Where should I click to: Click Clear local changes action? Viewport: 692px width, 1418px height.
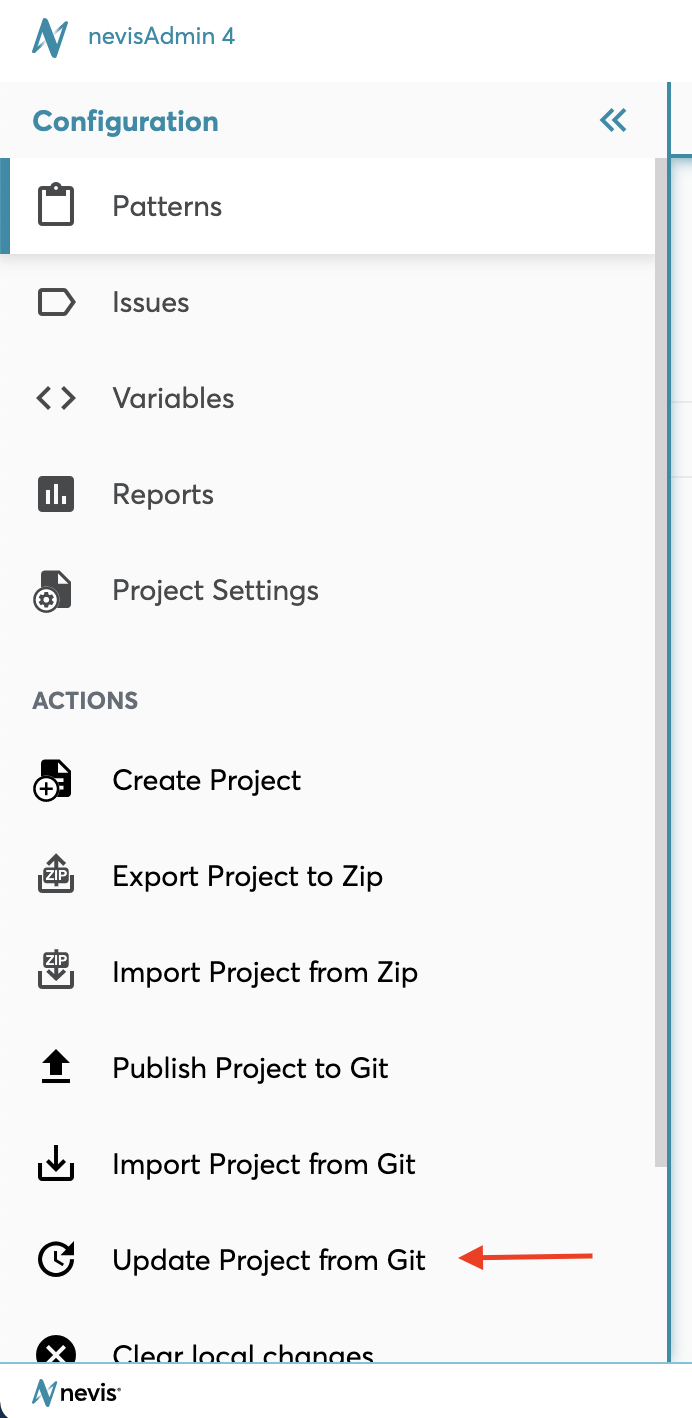point(243,1352)
